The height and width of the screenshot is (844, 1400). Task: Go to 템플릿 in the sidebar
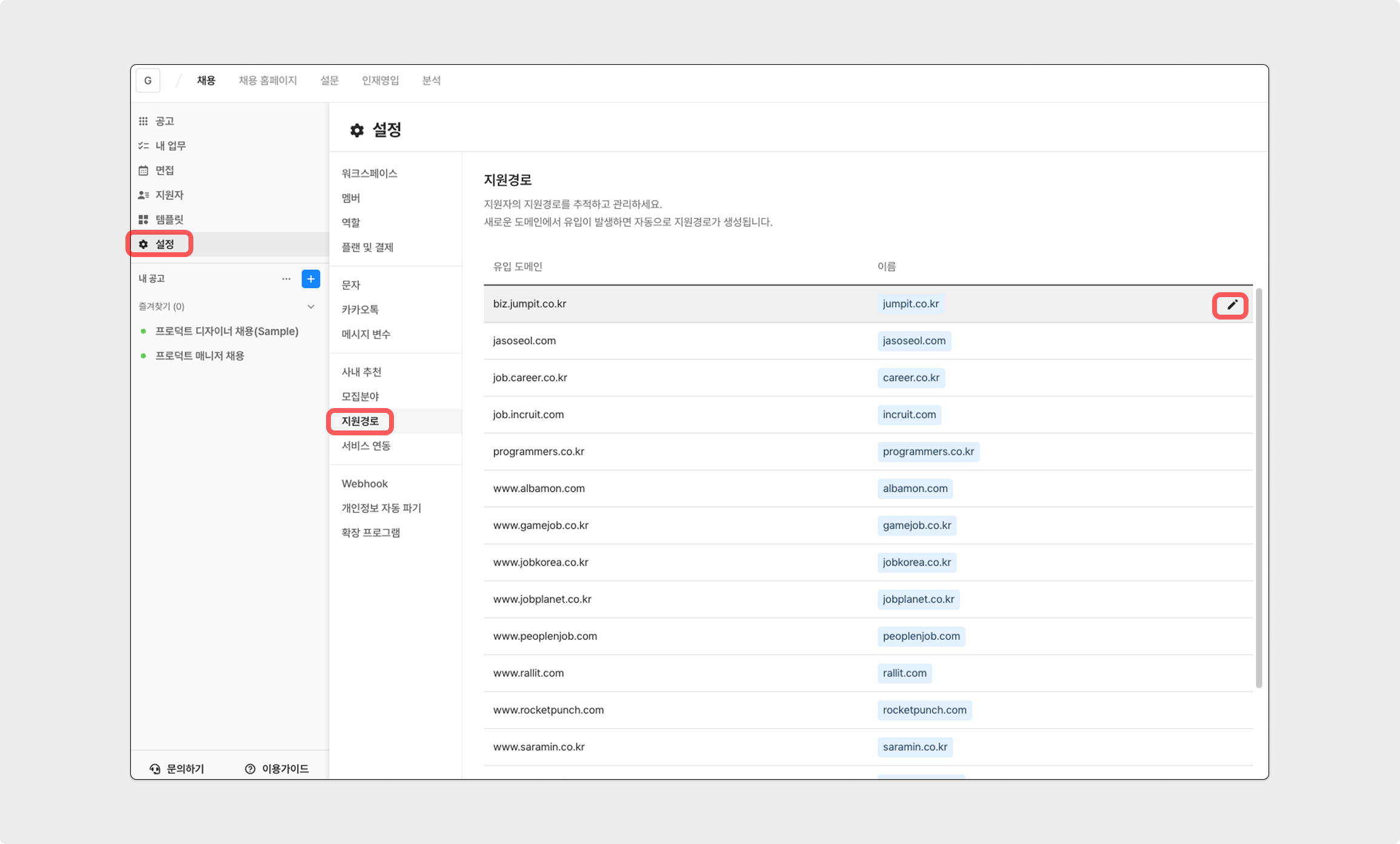[x=169, y=219]
